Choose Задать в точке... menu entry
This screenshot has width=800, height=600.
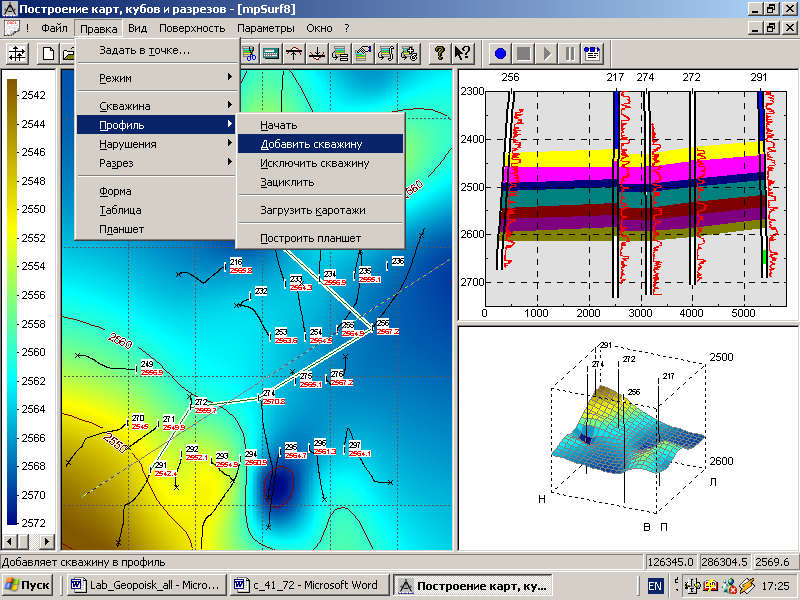(156, 51)
